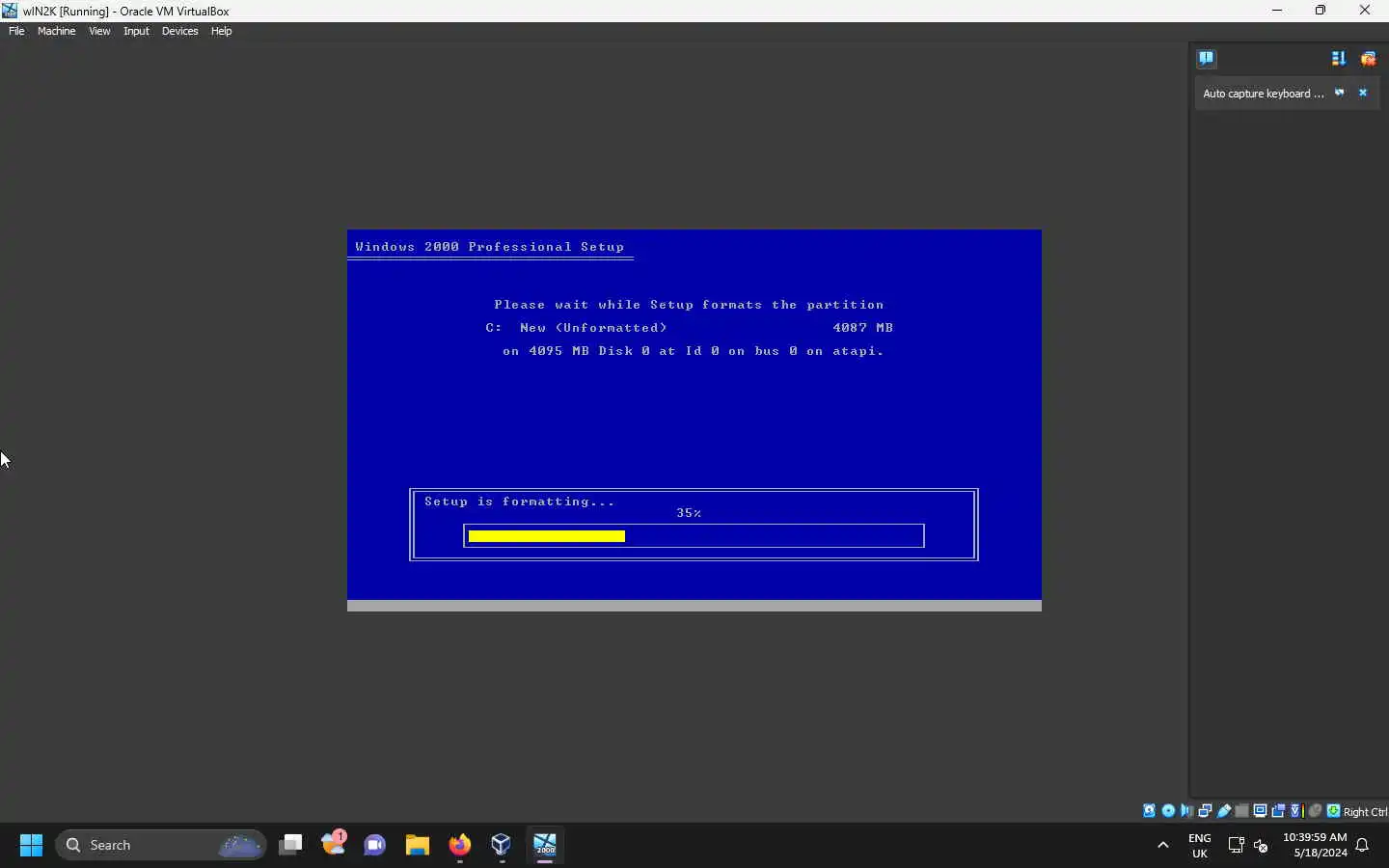The width and height of the screenshot is (1389, 868).
Task: Open Task View from taskbar
Action: pyautogui.click(x=290, y=845)
